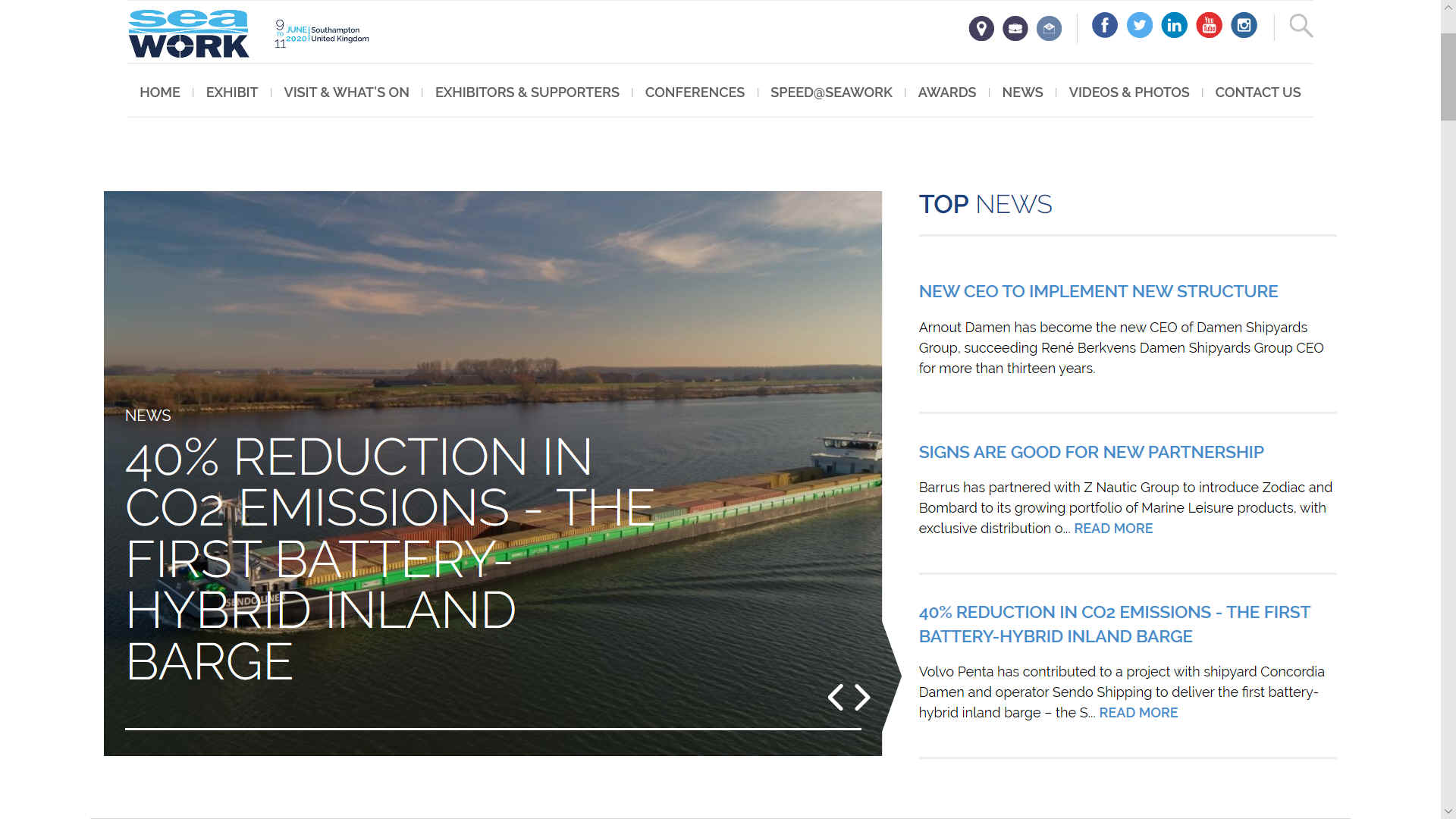Open the location map pin icon
This screenshot has width=1456, height=819.
981,29
